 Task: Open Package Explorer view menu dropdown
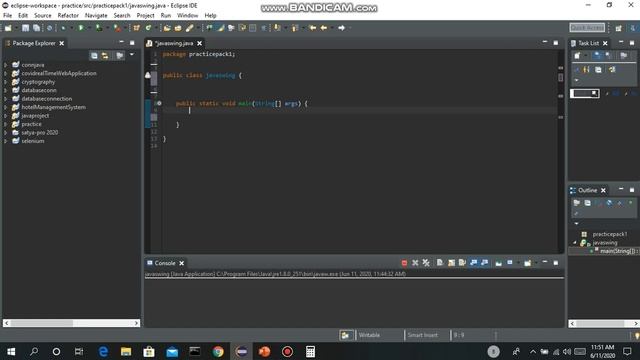point(132,55)
